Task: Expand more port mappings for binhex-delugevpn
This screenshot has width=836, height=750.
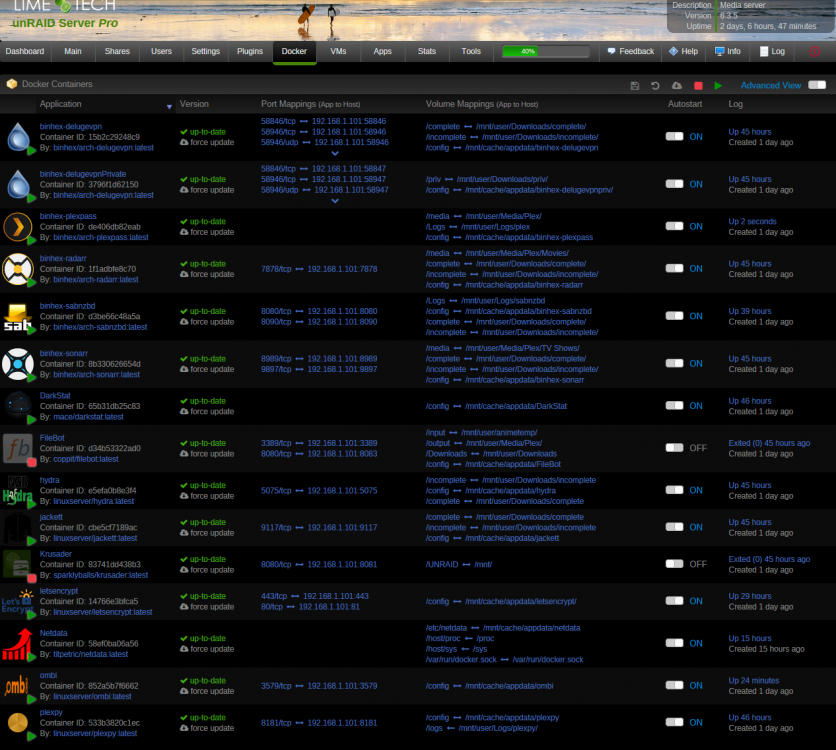Action: [x=335, y=154]
